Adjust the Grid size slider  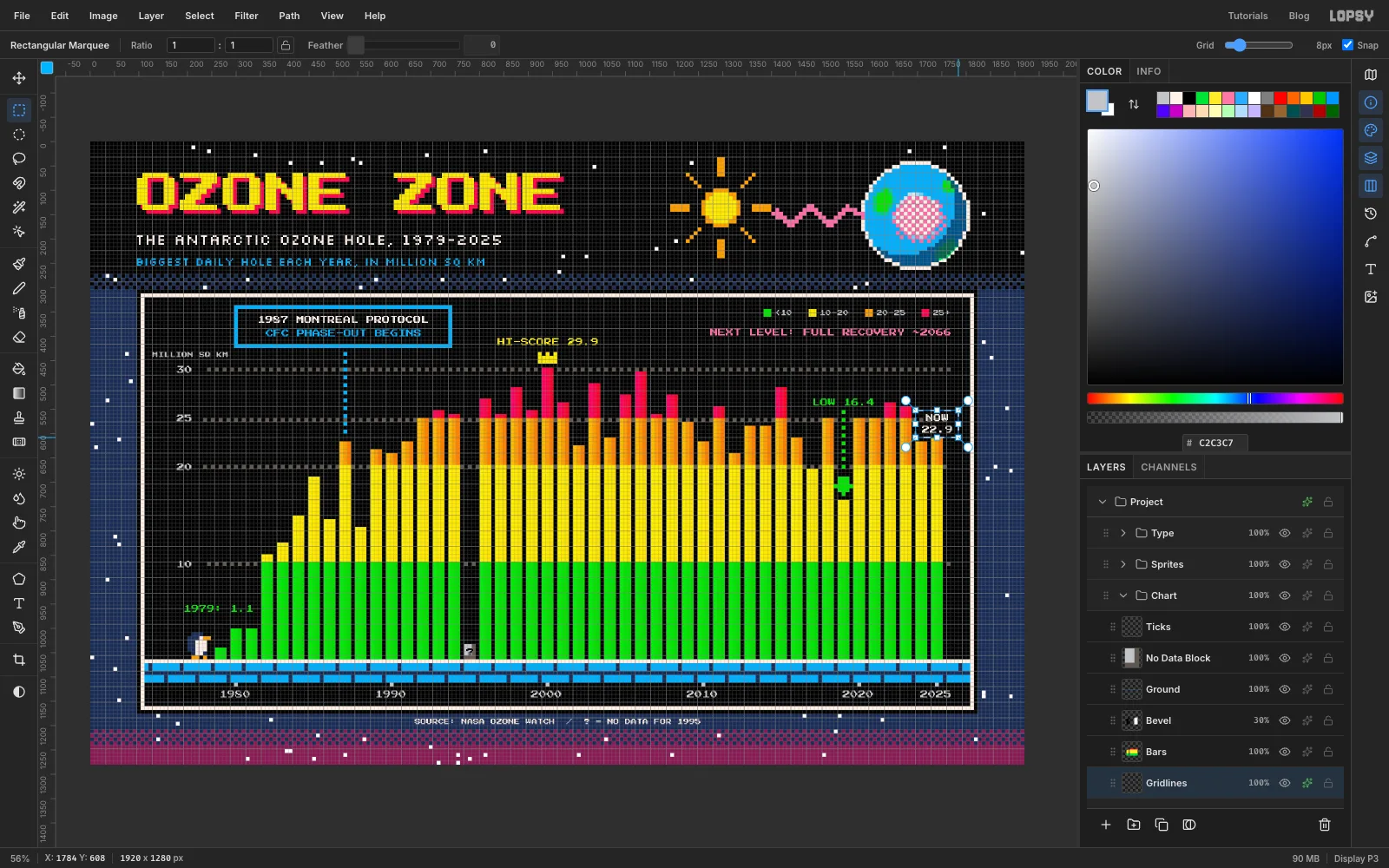pos(1259,45)
